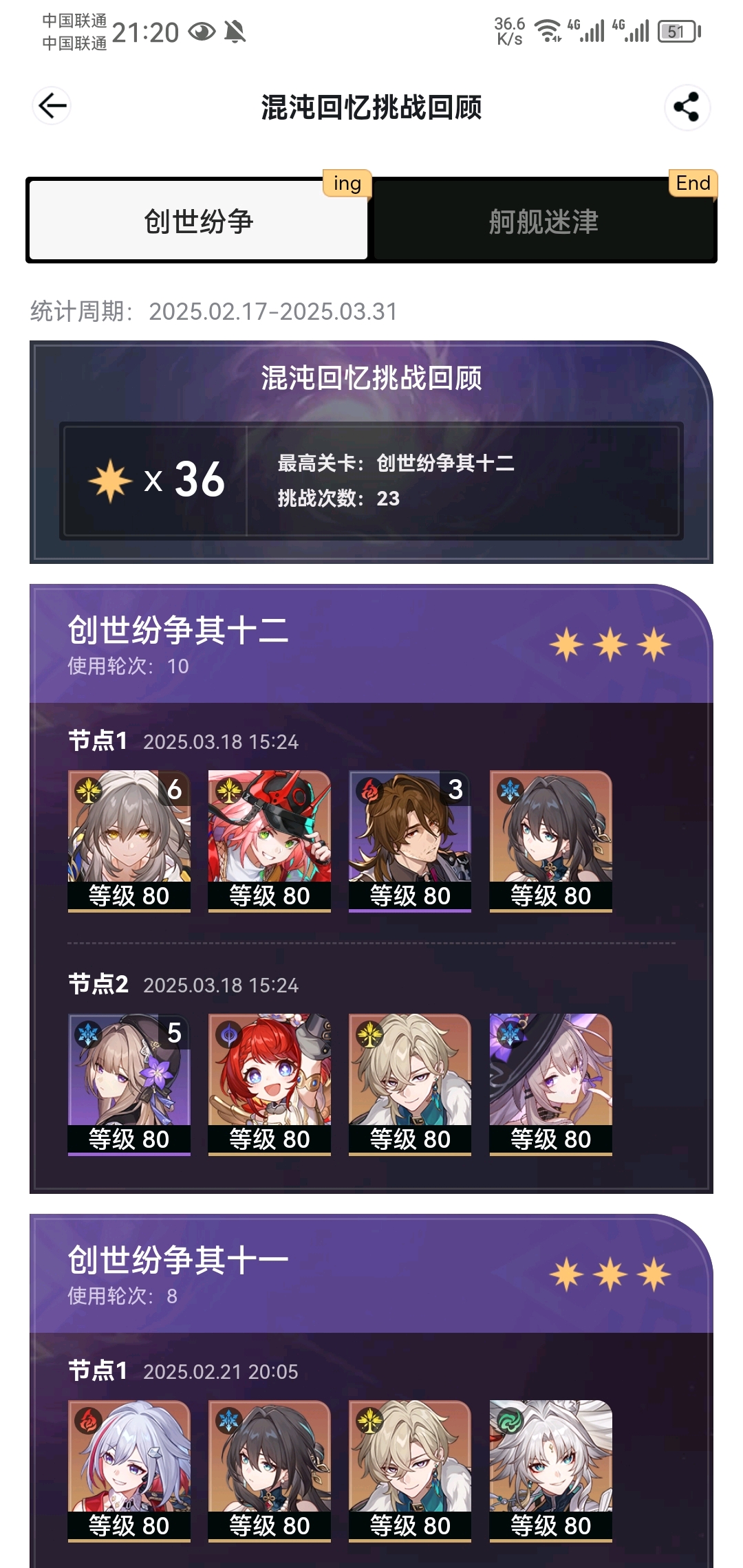This screenshot has width=743, height=1568.
Task: Select the witch-hat character in 节点2
Action: [x=550, y=1085]
